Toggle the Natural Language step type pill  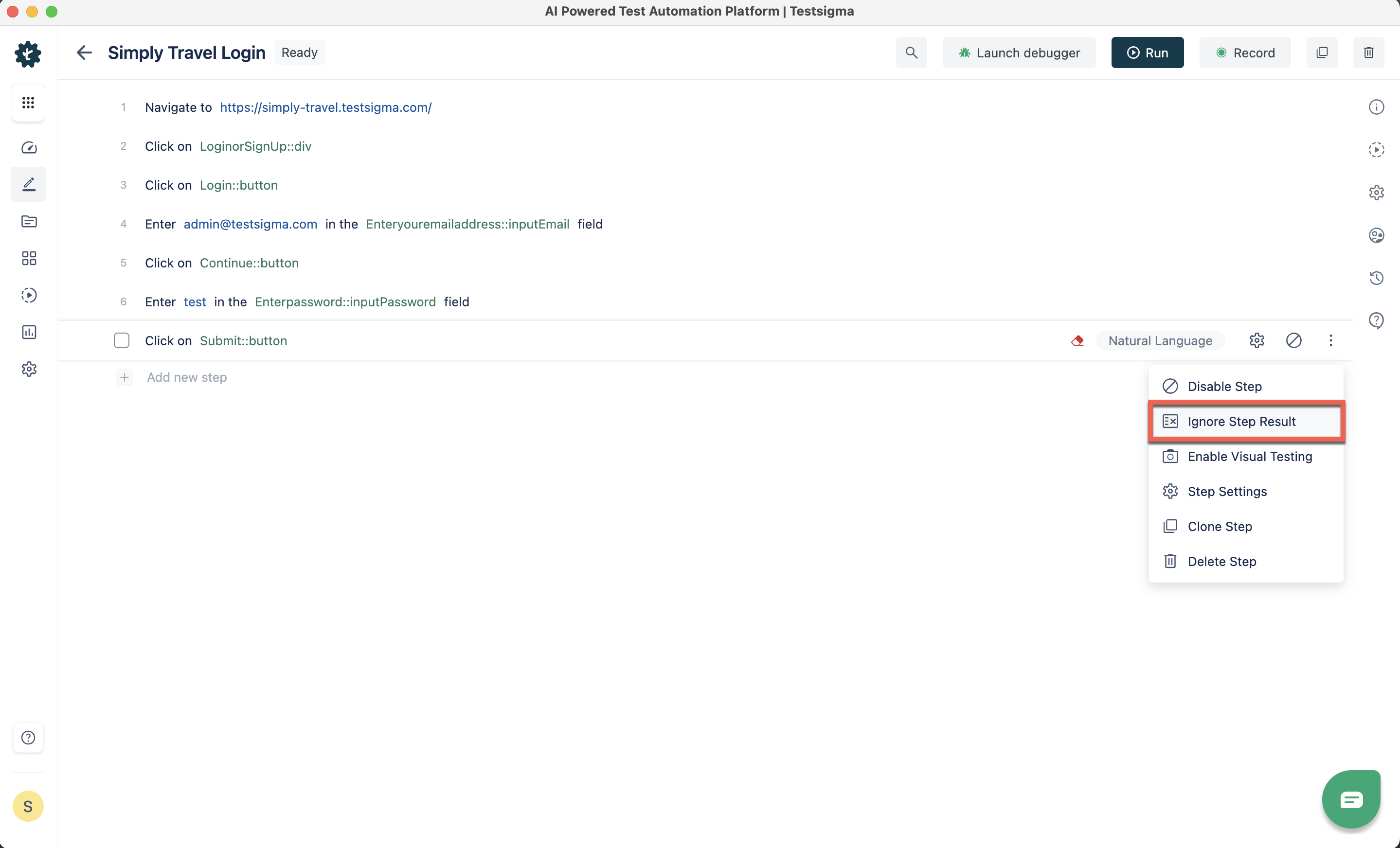coord(1160,341)
